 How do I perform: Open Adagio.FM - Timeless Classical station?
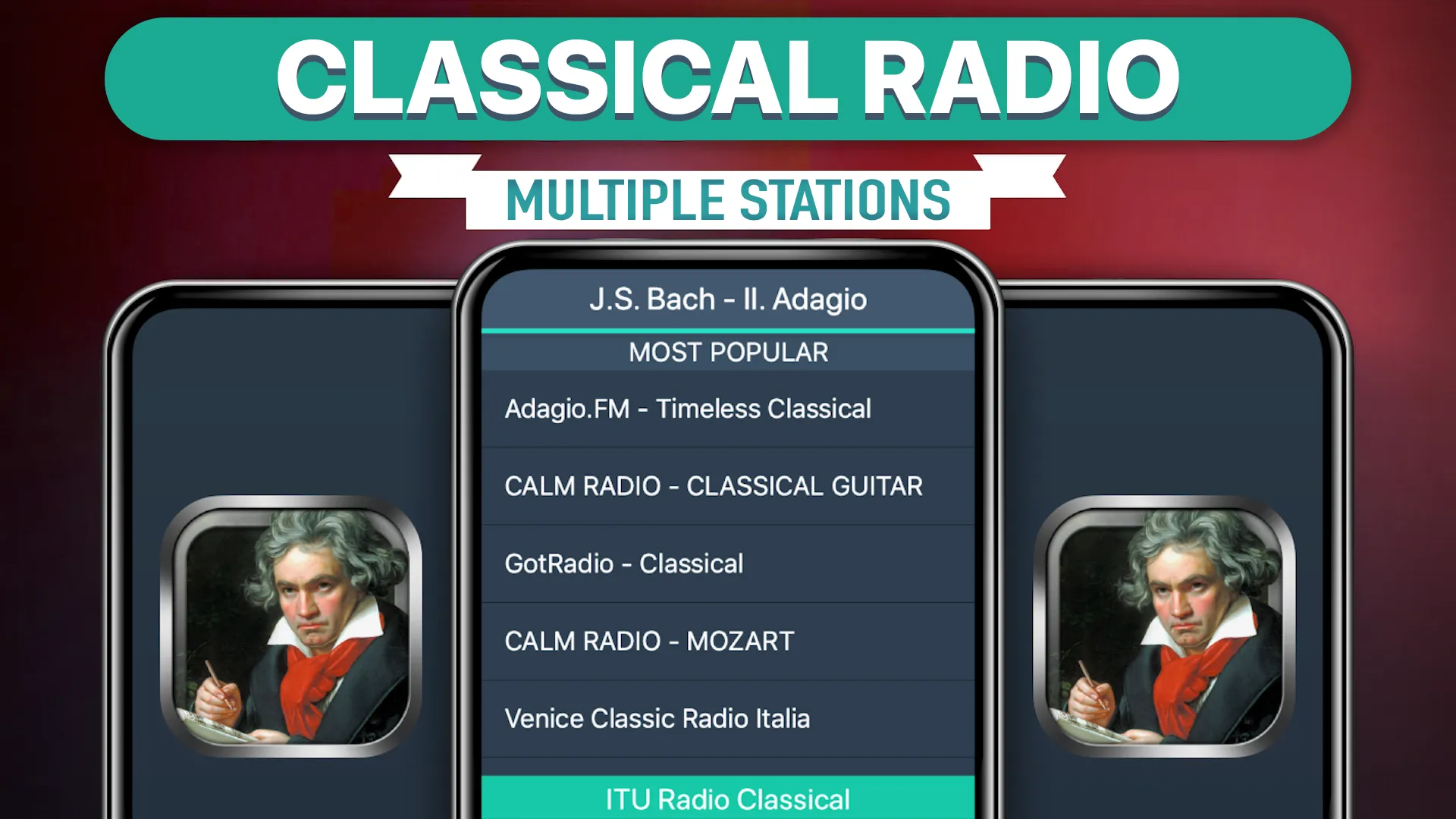coord(728,408)
